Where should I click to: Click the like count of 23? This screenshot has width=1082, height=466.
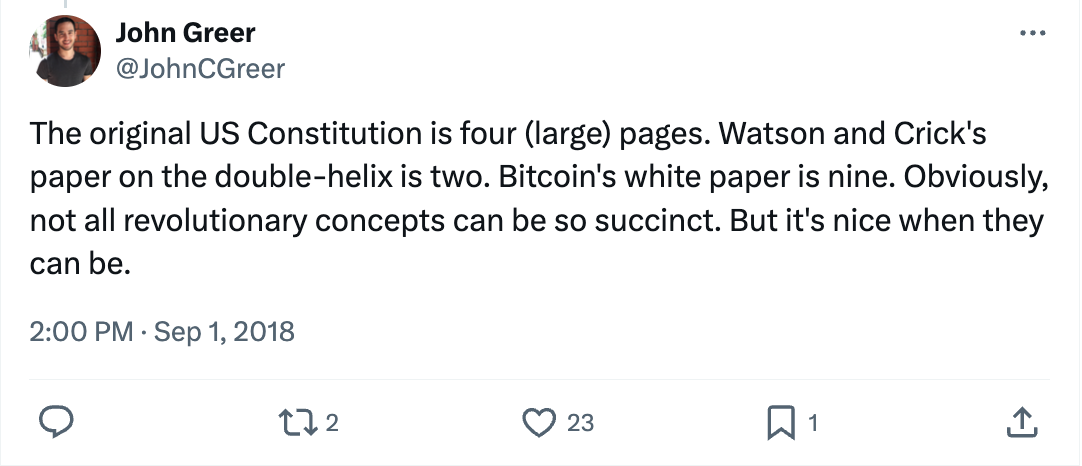click(580, 423)
